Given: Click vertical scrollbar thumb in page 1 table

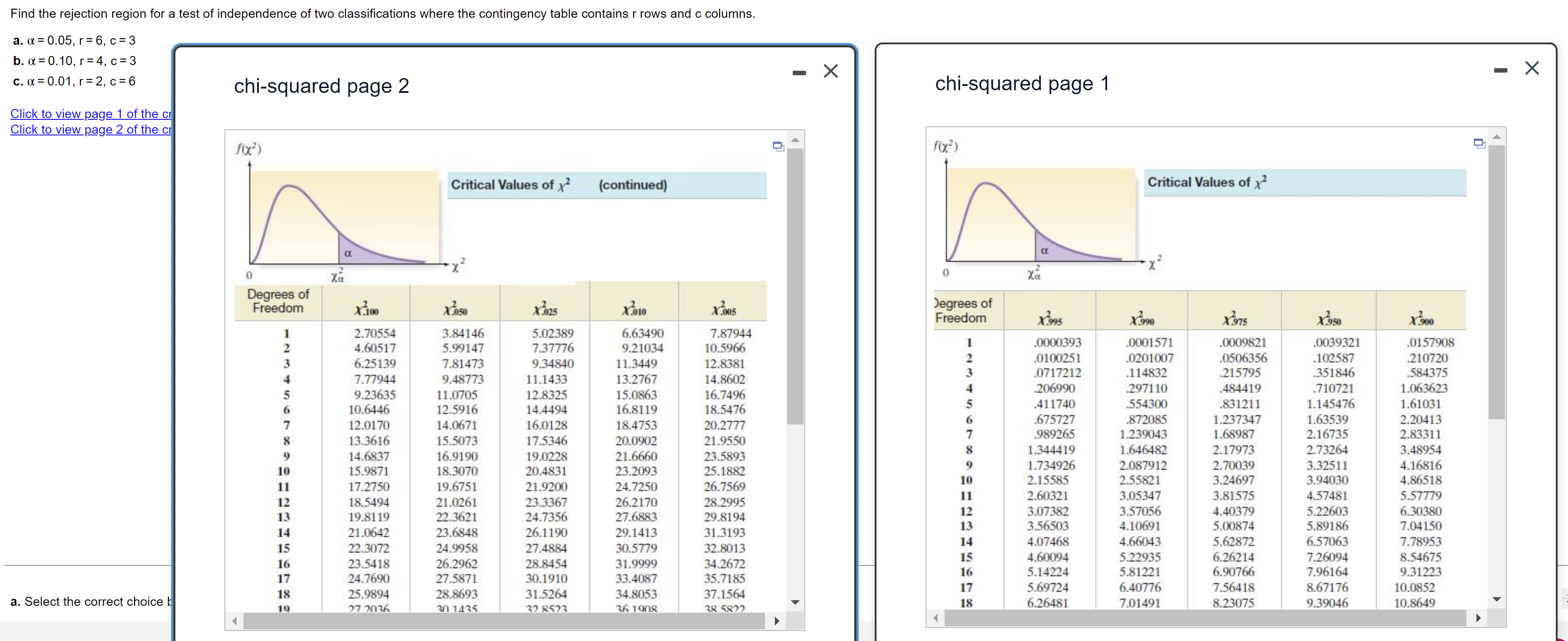Looking at the screenshot, I should click(1497, 281).
